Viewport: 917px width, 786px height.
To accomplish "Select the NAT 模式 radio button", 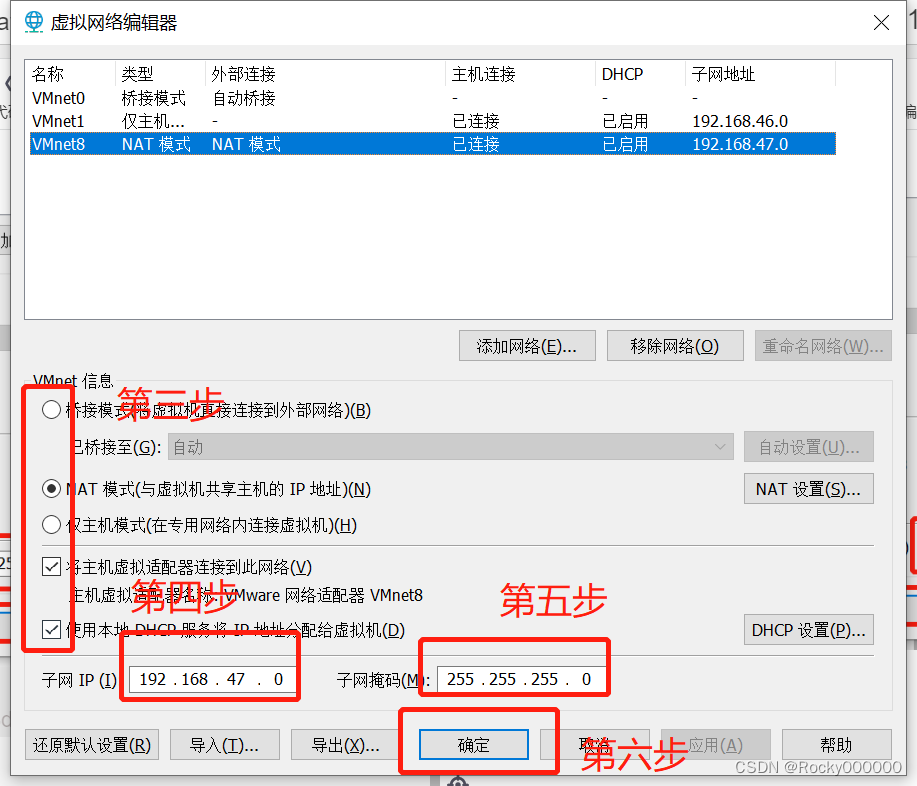I will [51, 489].
